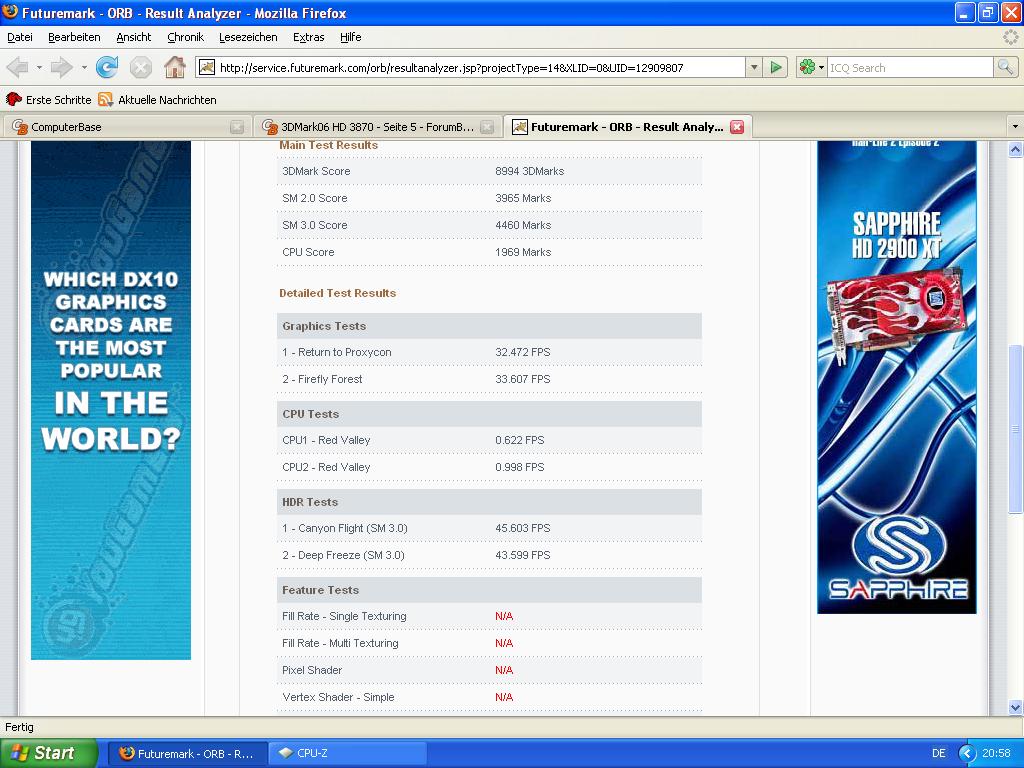The width and height of the screenshot is (1024, 768).
Task: Click the site favicon in the address bar
Action: pos(207,67)
